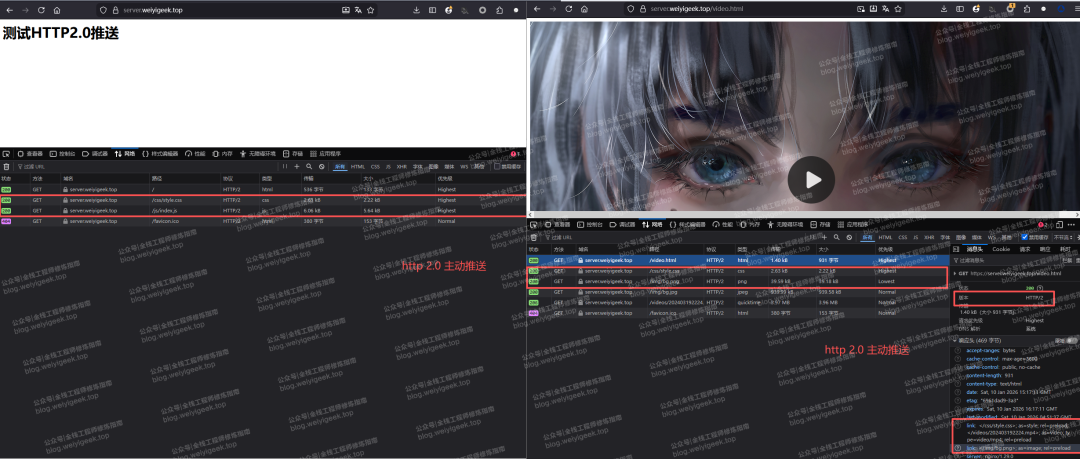Pause network recording in left devtools
This screenshot has width=1080, height=459.
point(285,166)
